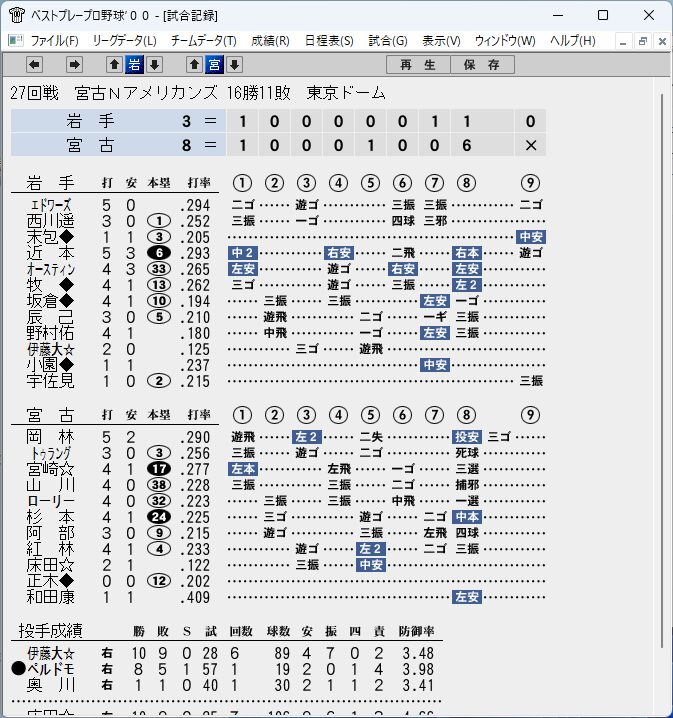
Task: Click home run count 38 for 山川
Action: point(159,485)
